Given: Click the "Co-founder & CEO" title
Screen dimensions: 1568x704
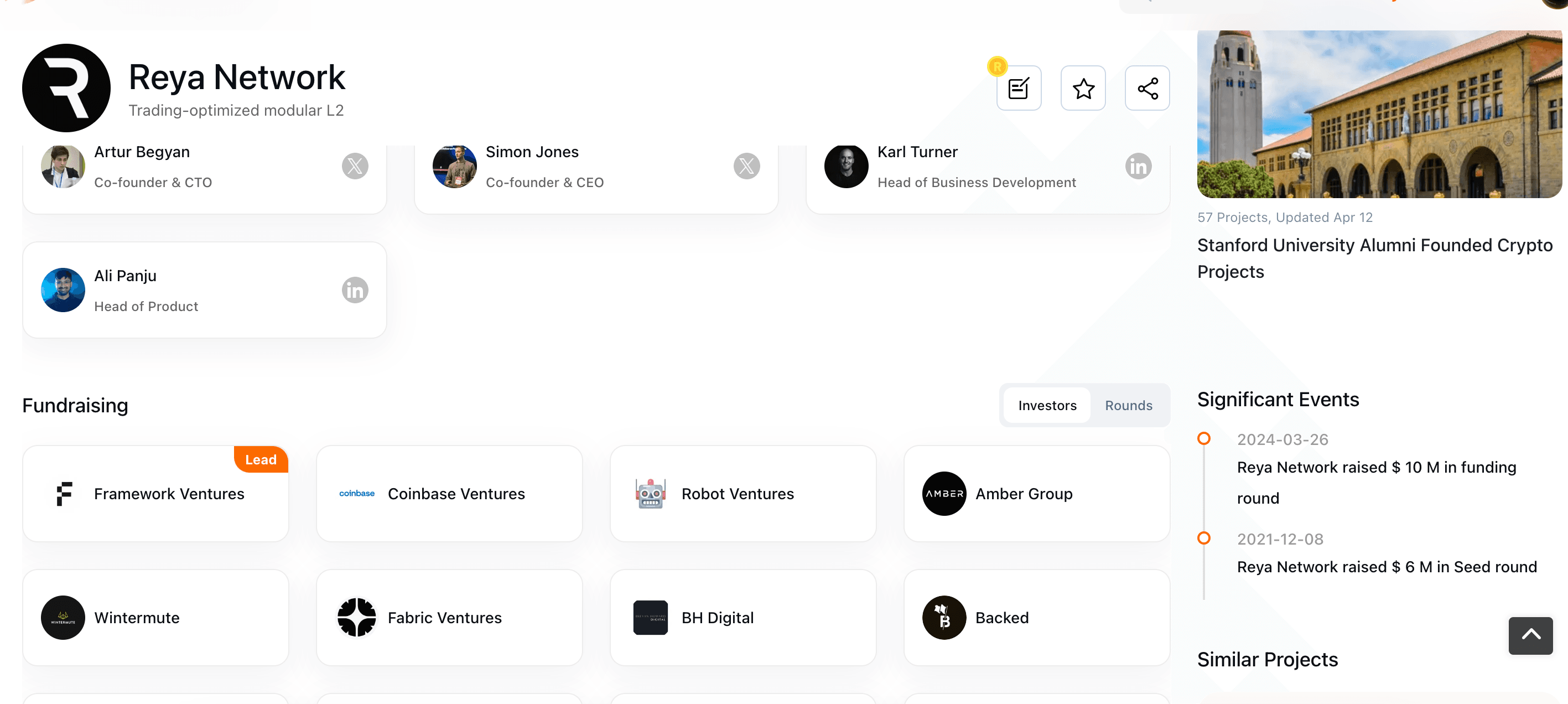Looking at the screenshot, I should tap(544, 182).
